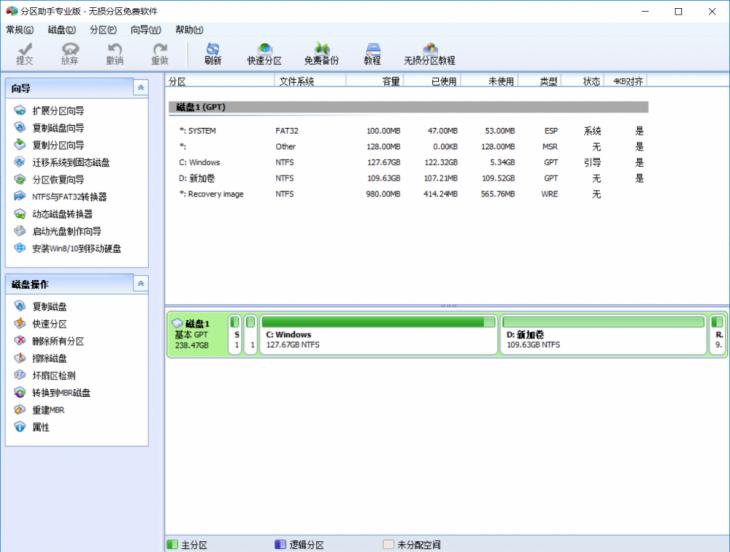
Task: Select the small S system partition block
Action: [x=235, y=335]
